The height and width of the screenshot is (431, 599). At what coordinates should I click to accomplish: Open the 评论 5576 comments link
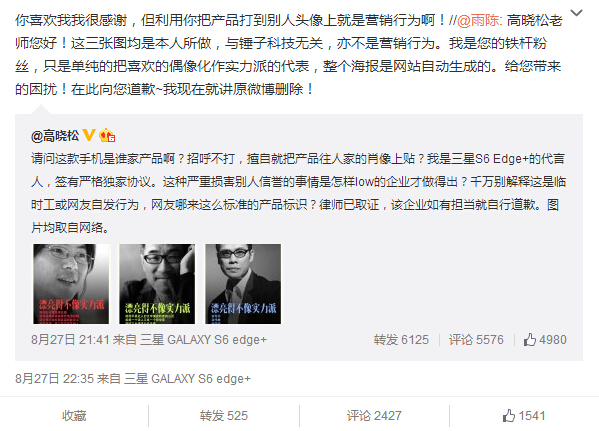coord(476,340)
